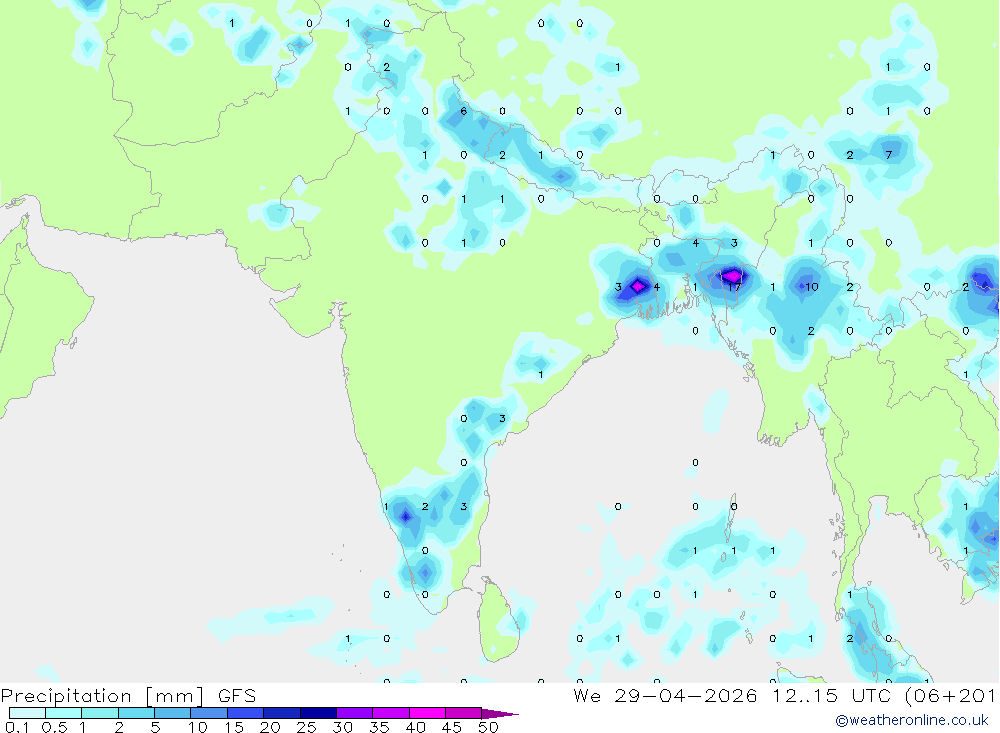
Task: Select the "7" precipitation value on map
Action: coord(888,155)
